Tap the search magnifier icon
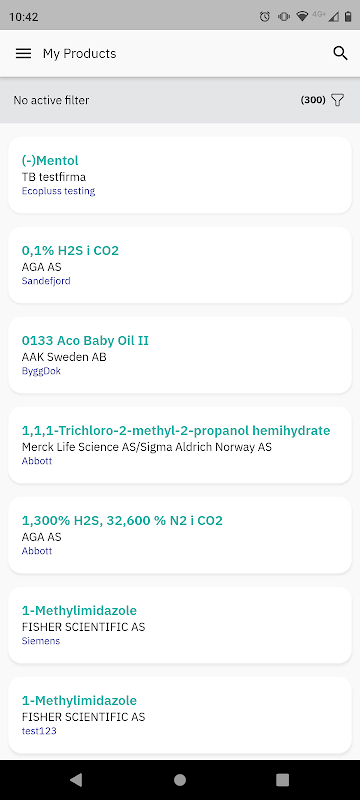Screen dimensions: 360x800 pyautogui.click(x=340, y=53)
